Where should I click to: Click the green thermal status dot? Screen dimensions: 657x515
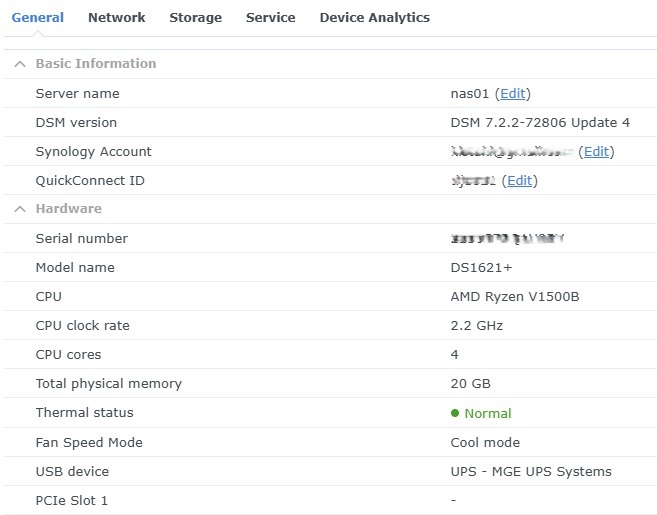[x=455, y=413]
